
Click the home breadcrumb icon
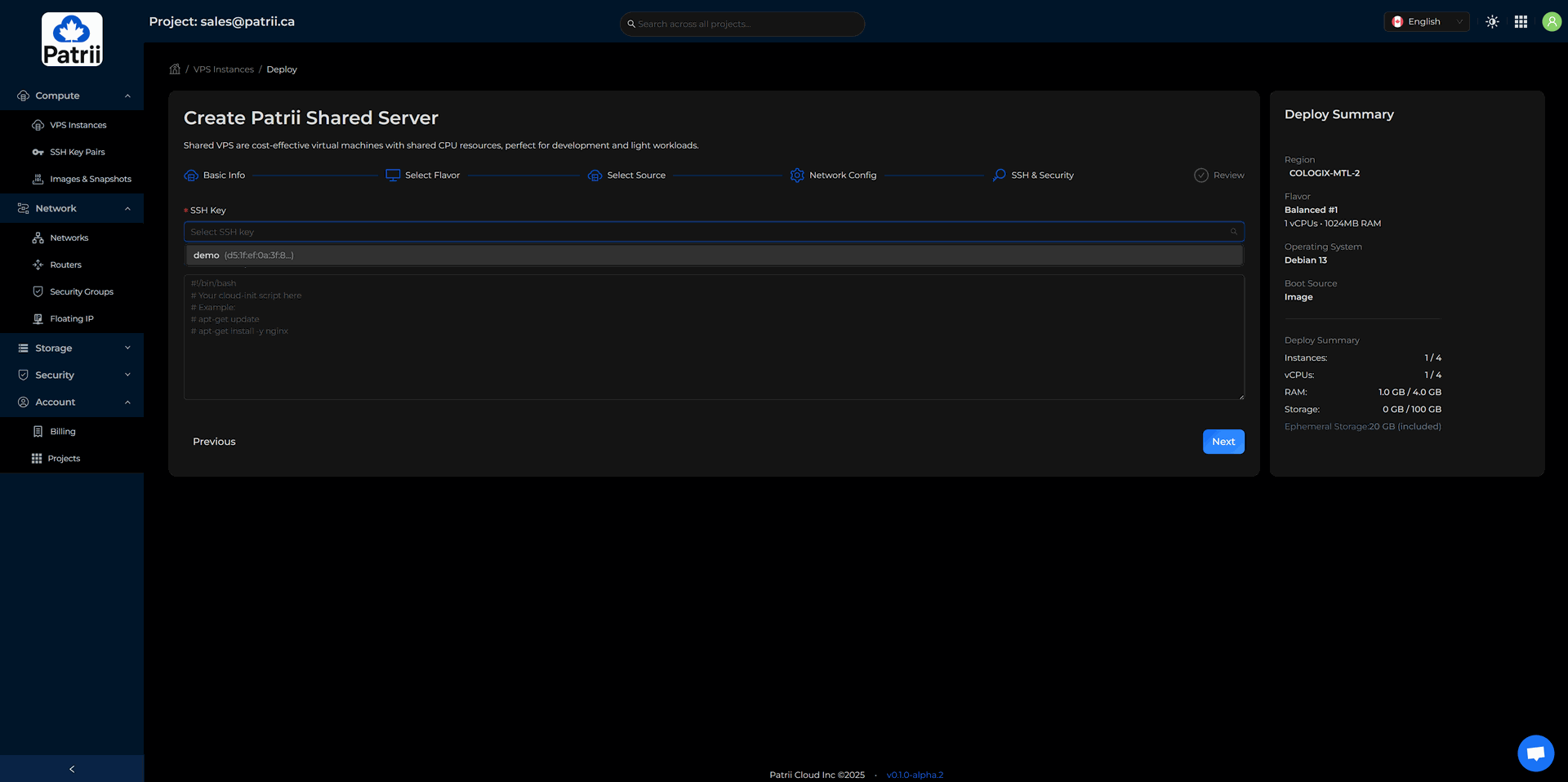(x=175, y=69)
